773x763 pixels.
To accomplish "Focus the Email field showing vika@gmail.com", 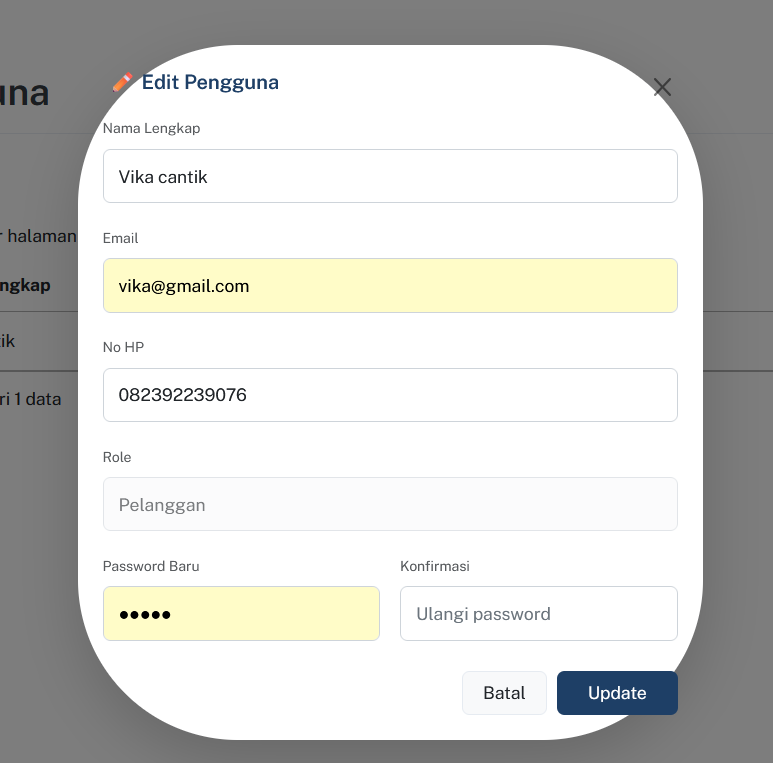I will [x=390, y=285].
